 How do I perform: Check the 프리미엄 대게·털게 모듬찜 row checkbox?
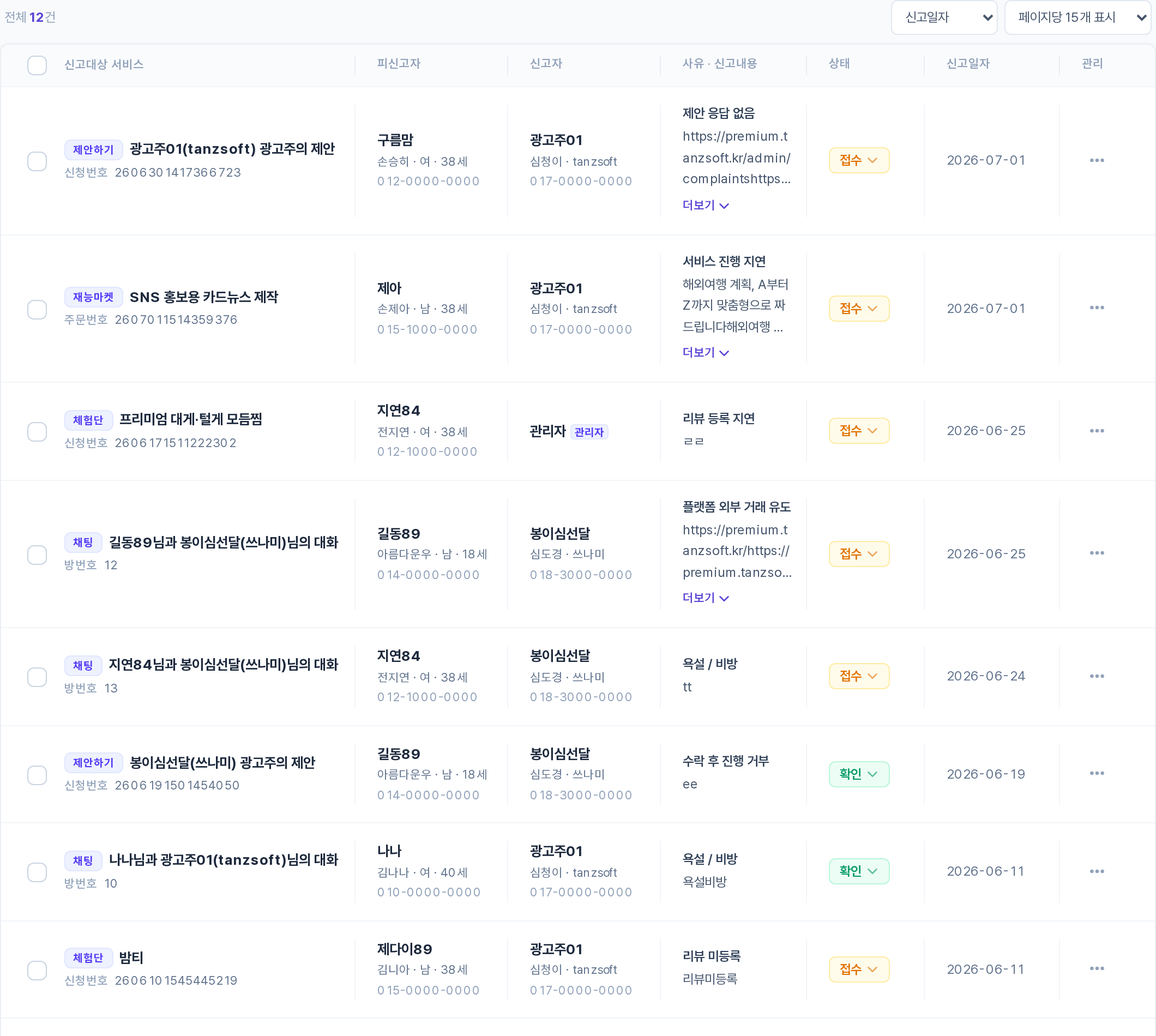pyautogui.click(x=37, y=432)
